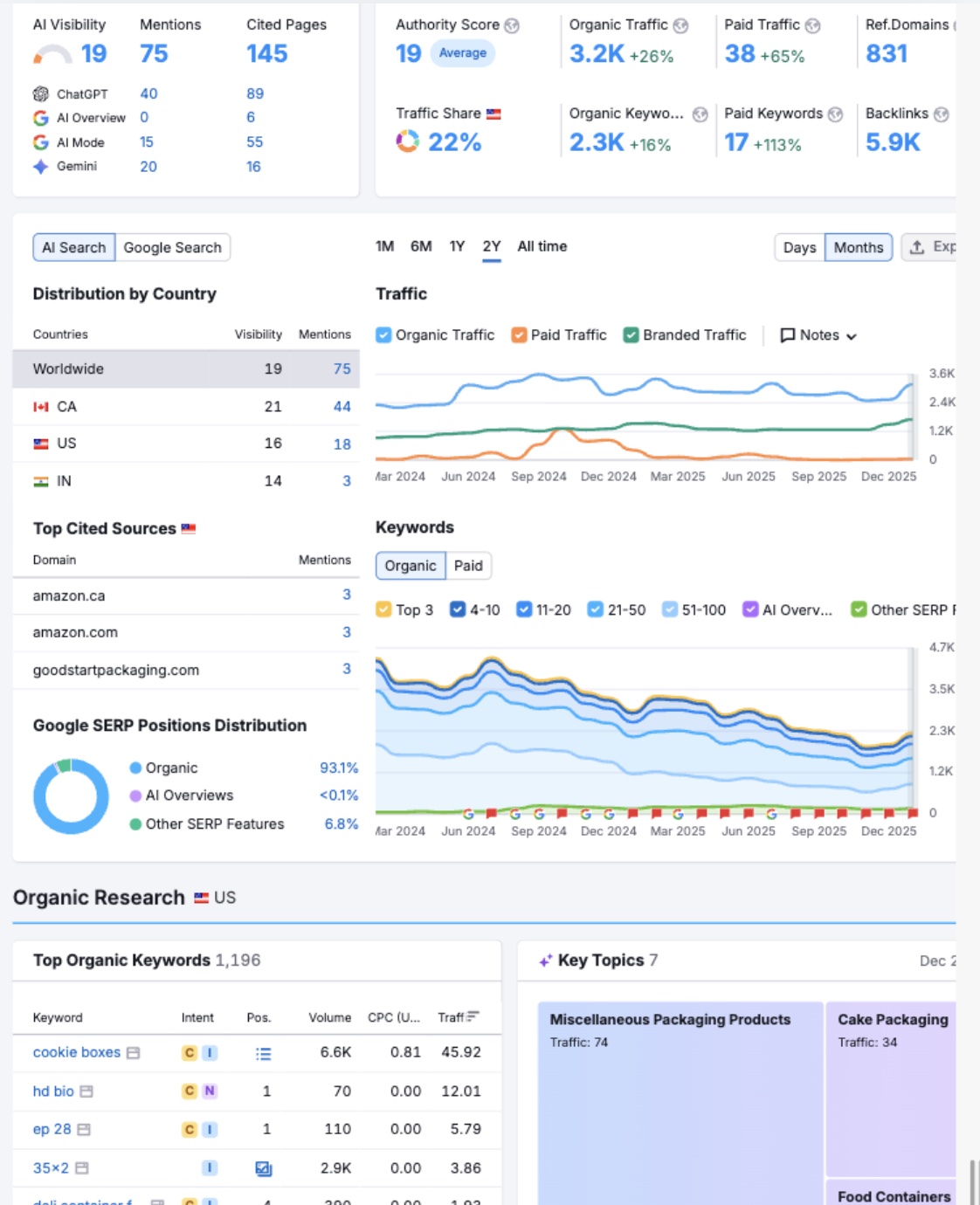The width and height of the screenshot is (980, 1205).
Task: Switch to the Google Search tab
Action: click(172, 247)
